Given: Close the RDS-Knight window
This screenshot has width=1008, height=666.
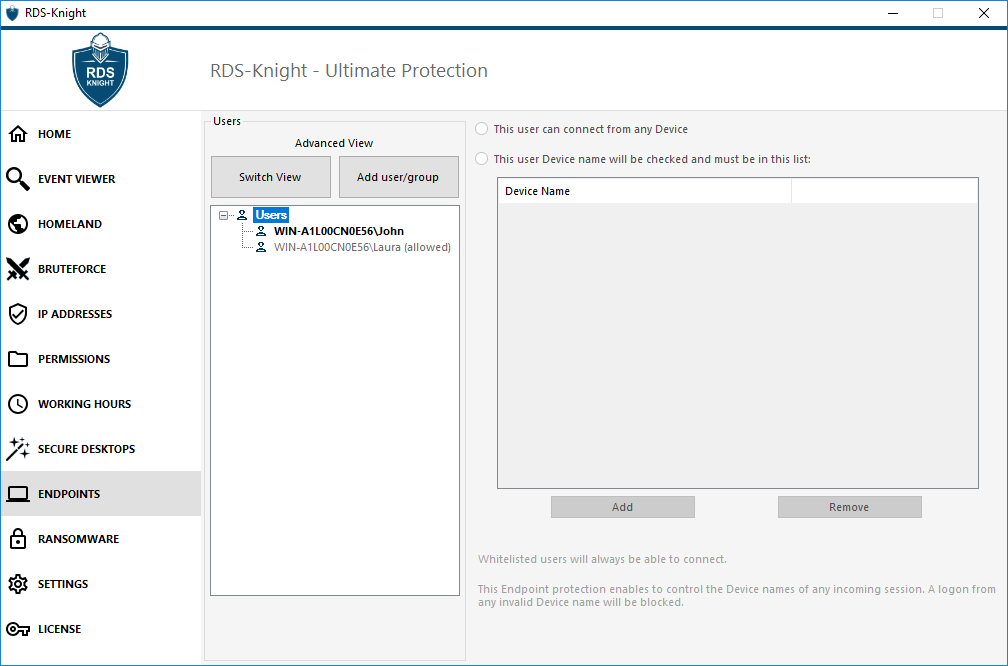Looking at the screenshot, I should click(984, 13).
